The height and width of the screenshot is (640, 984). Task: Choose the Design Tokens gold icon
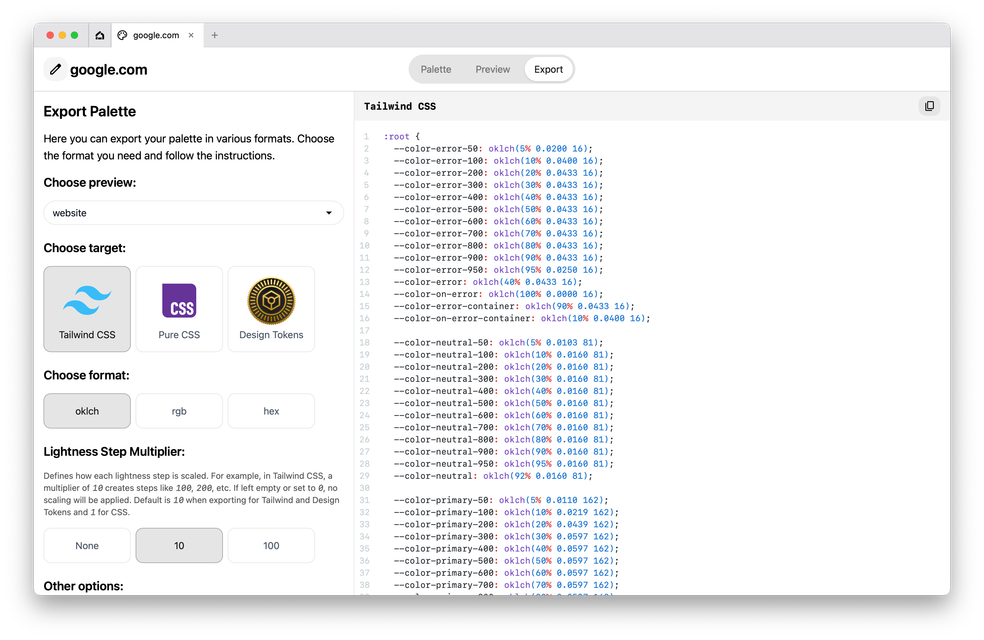(x=271, y=300)
